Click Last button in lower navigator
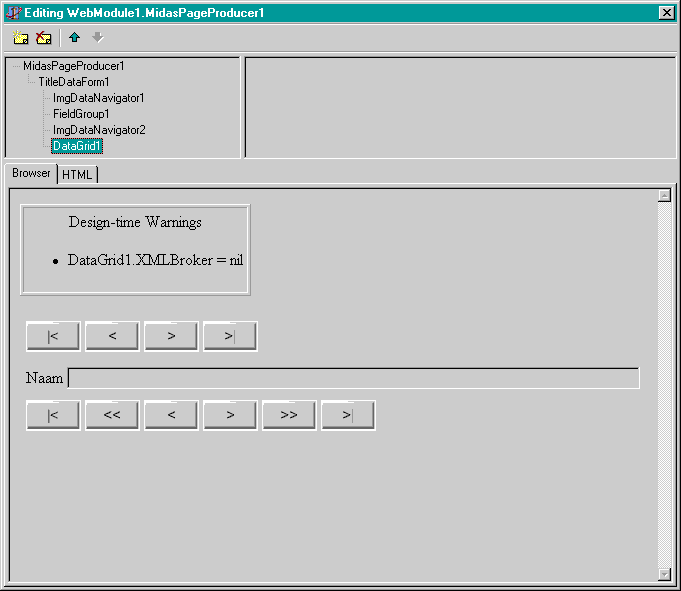The image size is (681, 591). 348,415
